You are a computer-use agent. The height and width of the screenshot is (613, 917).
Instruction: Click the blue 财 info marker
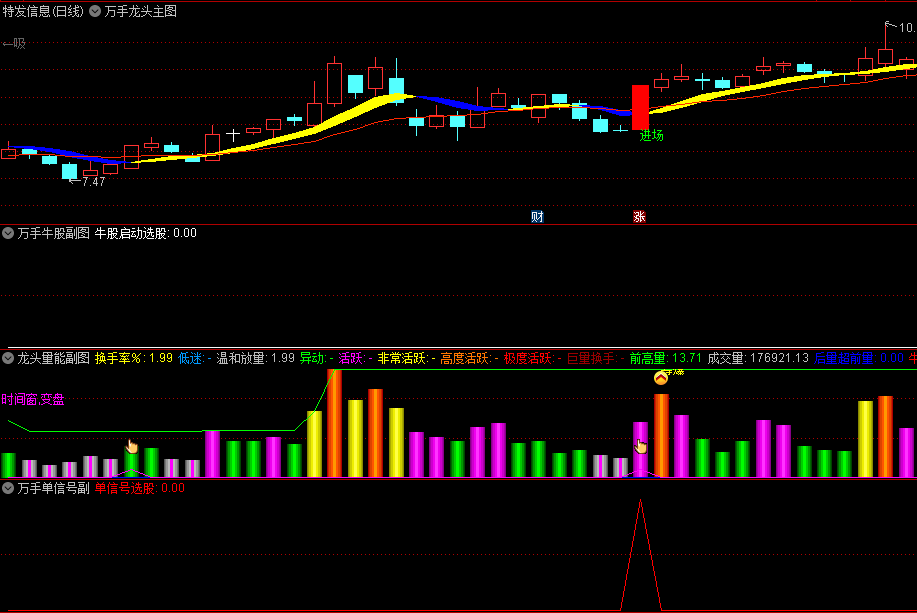537,216
